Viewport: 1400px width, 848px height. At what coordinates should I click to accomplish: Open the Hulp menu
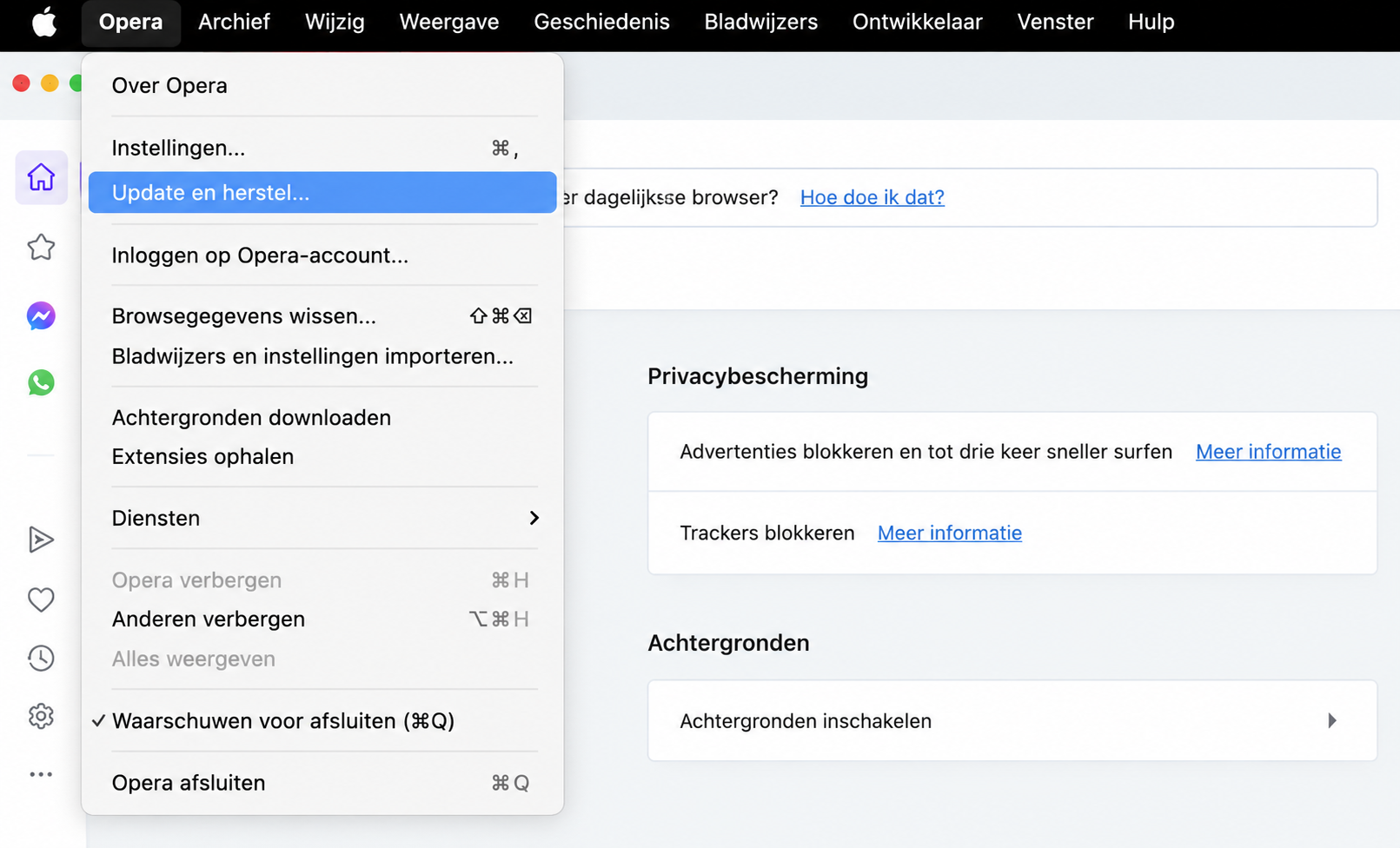pyautogui.click(x=1151, y=22)
